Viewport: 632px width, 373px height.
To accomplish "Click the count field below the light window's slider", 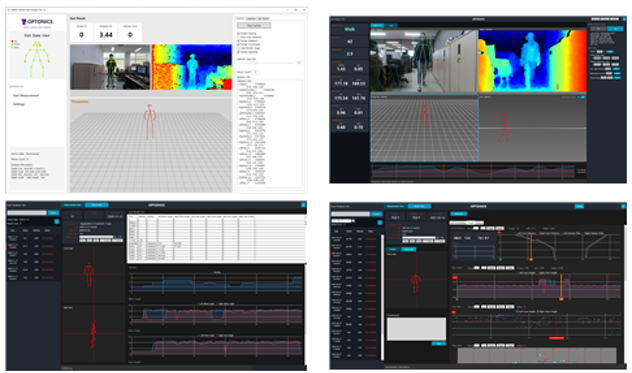I will 256,72.
